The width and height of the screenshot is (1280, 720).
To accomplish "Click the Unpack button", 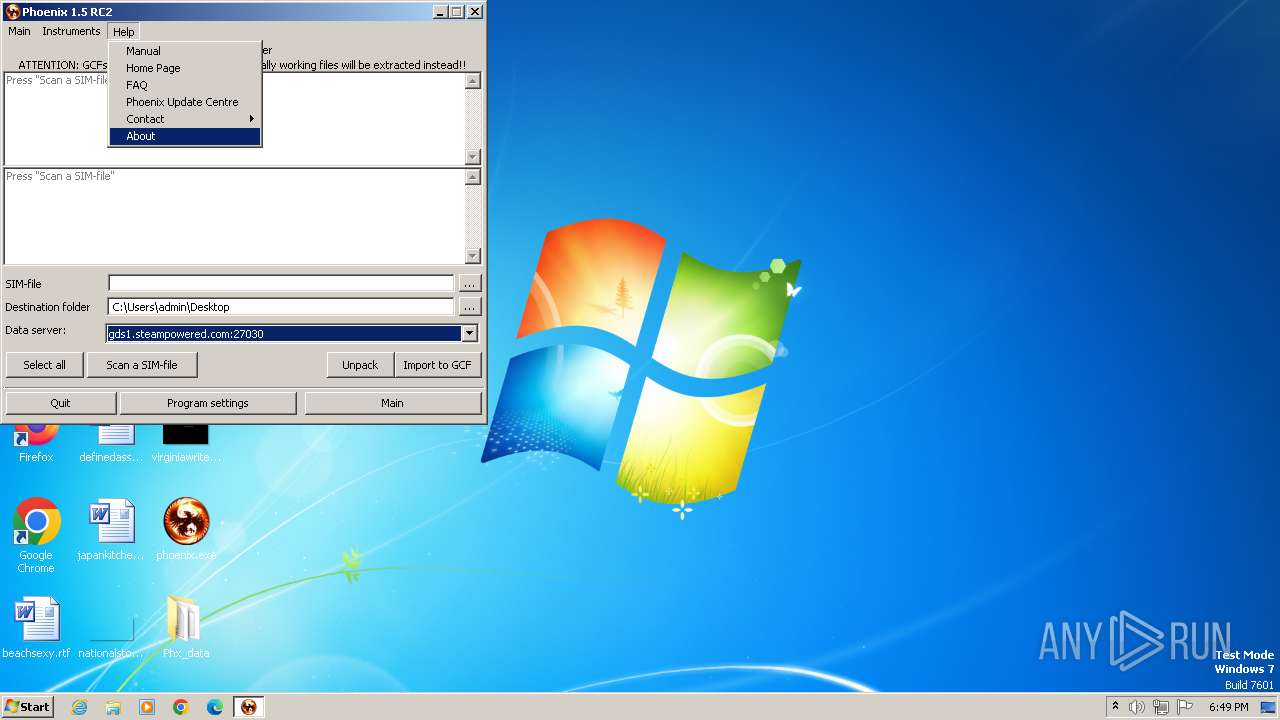I will click(360, 365).
